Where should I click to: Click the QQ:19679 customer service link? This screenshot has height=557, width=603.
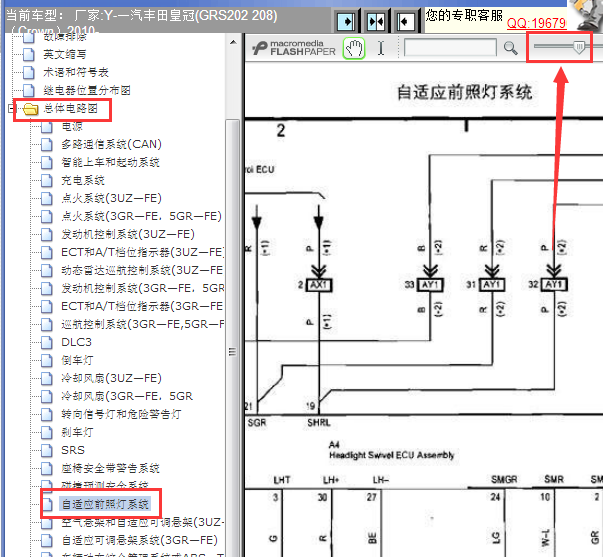click(536, 23)
